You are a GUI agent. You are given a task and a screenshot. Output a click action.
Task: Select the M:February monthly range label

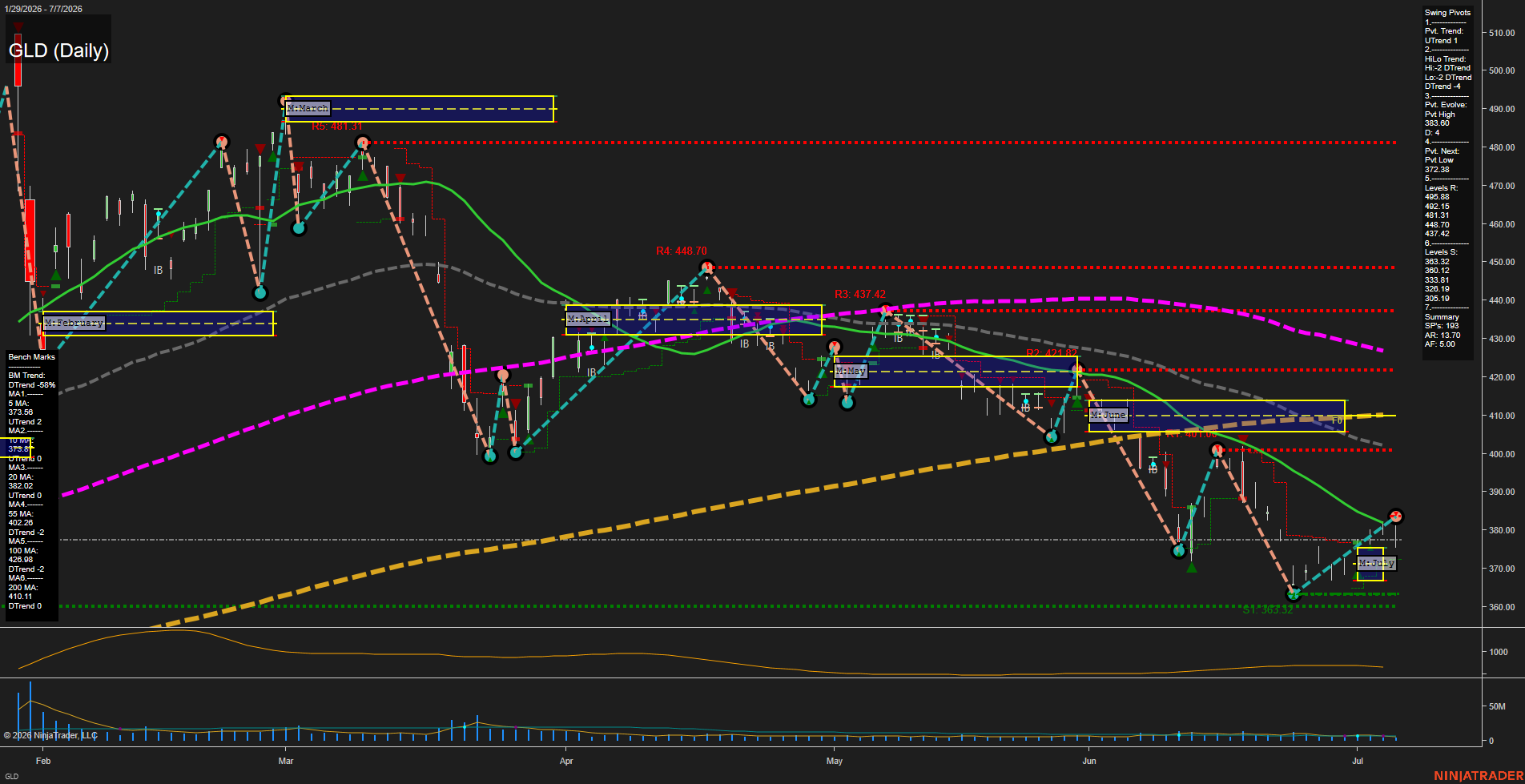coord(74,323)
